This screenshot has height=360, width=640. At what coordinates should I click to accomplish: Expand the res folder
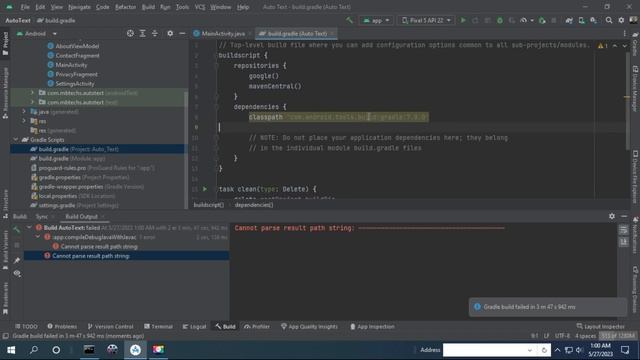(x=24, y=121)
